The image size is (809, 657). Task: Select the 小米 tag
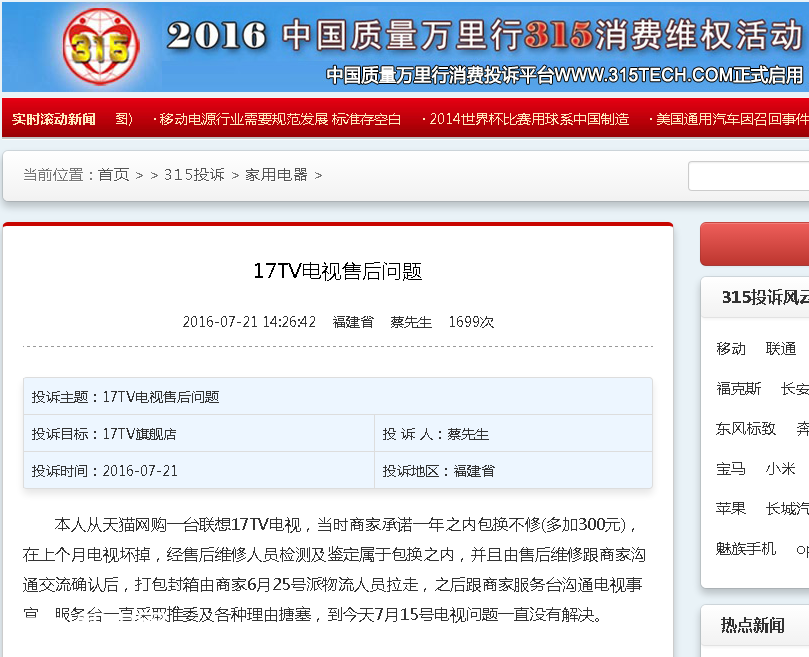[781, 469]
